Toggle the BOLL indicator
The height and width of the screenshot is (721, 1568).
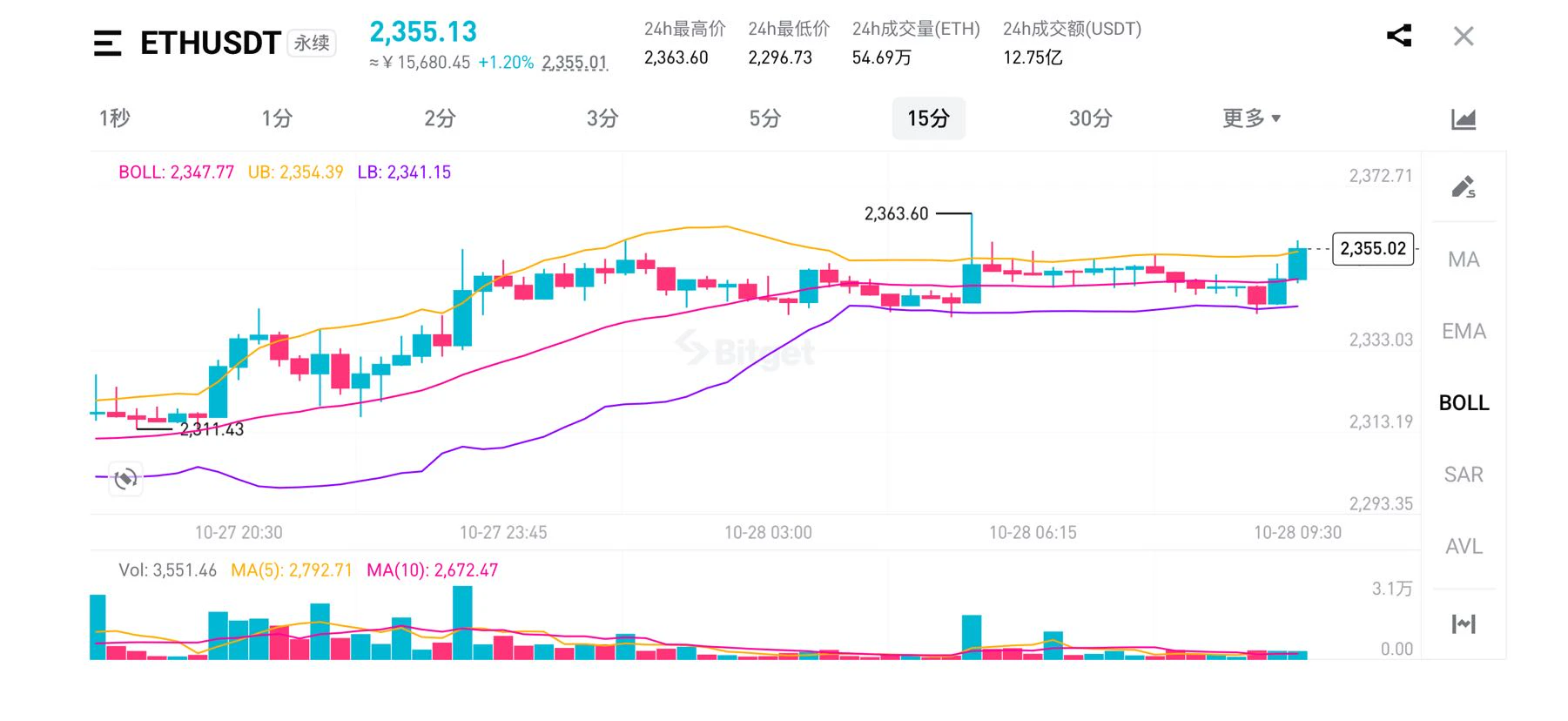pyautogui.click(x=1464, y=402)
